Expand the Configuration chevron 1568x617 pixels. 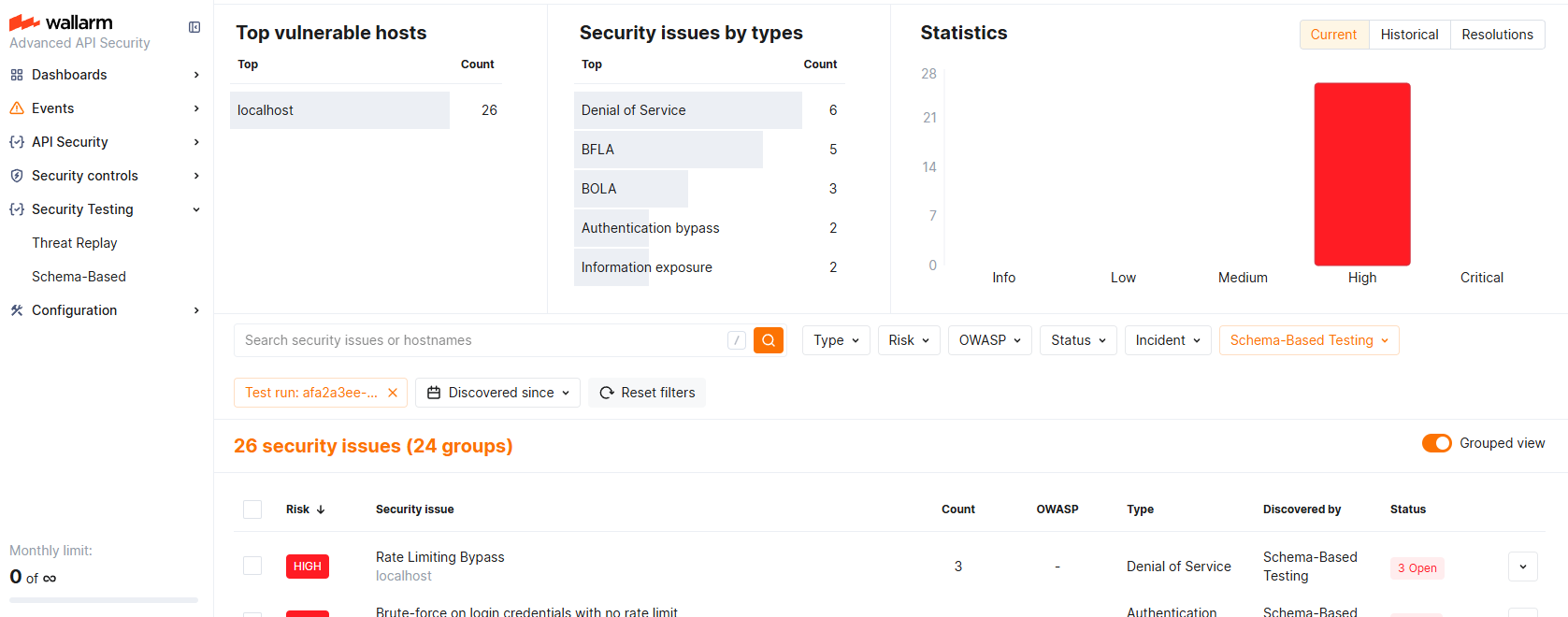coord(196,310)
